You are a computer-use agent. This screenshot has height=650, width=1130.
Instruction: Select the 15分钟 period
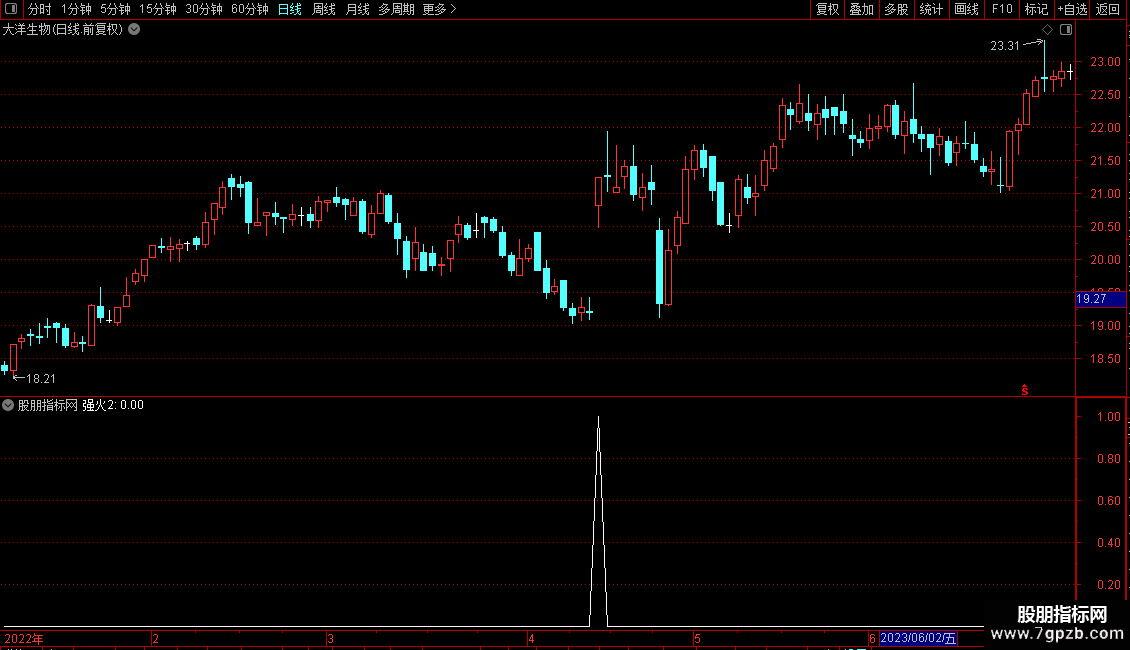[158, 9]
